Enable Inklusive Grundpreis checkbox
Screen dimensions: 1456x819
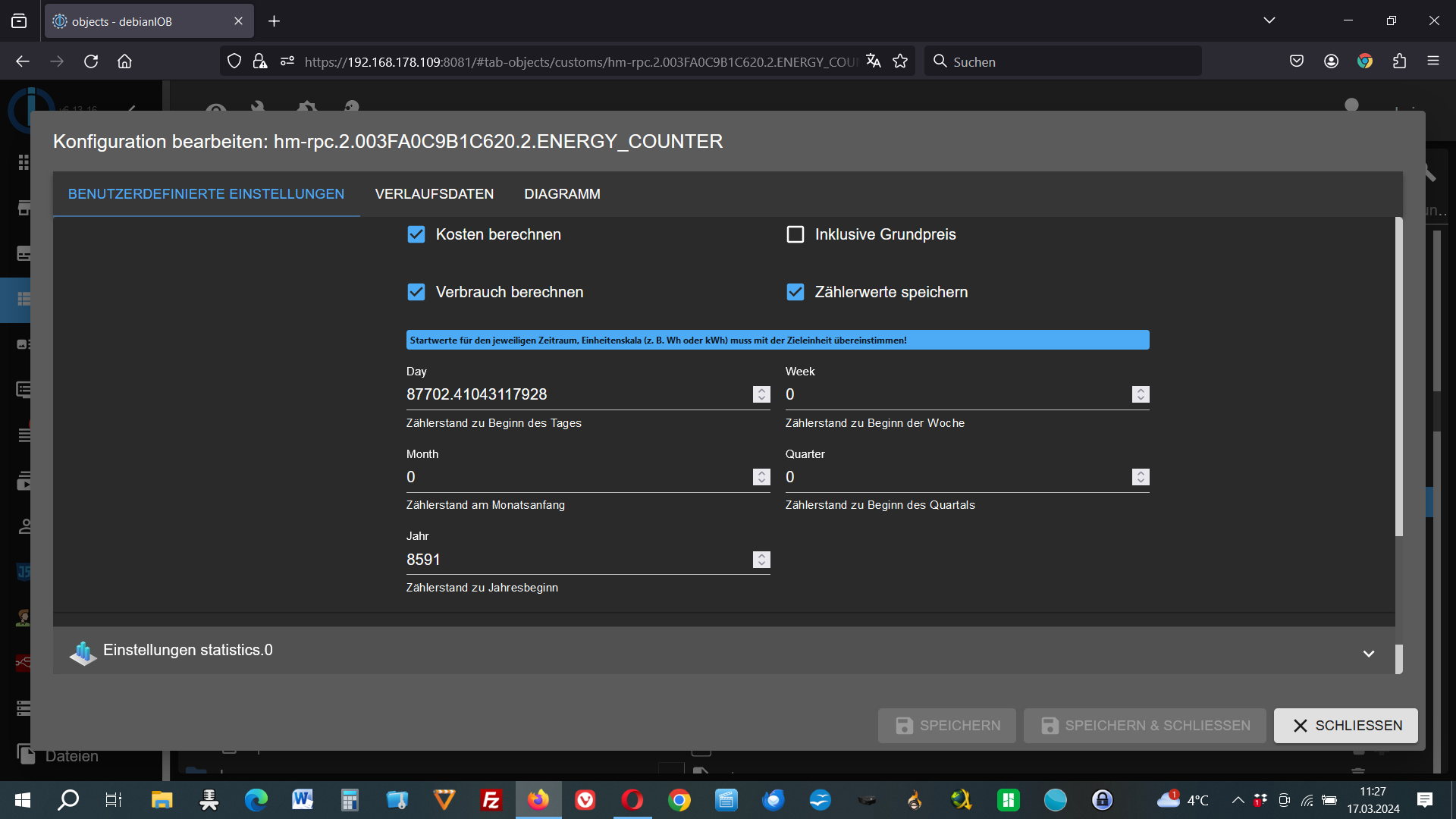[x=795, y=234]
